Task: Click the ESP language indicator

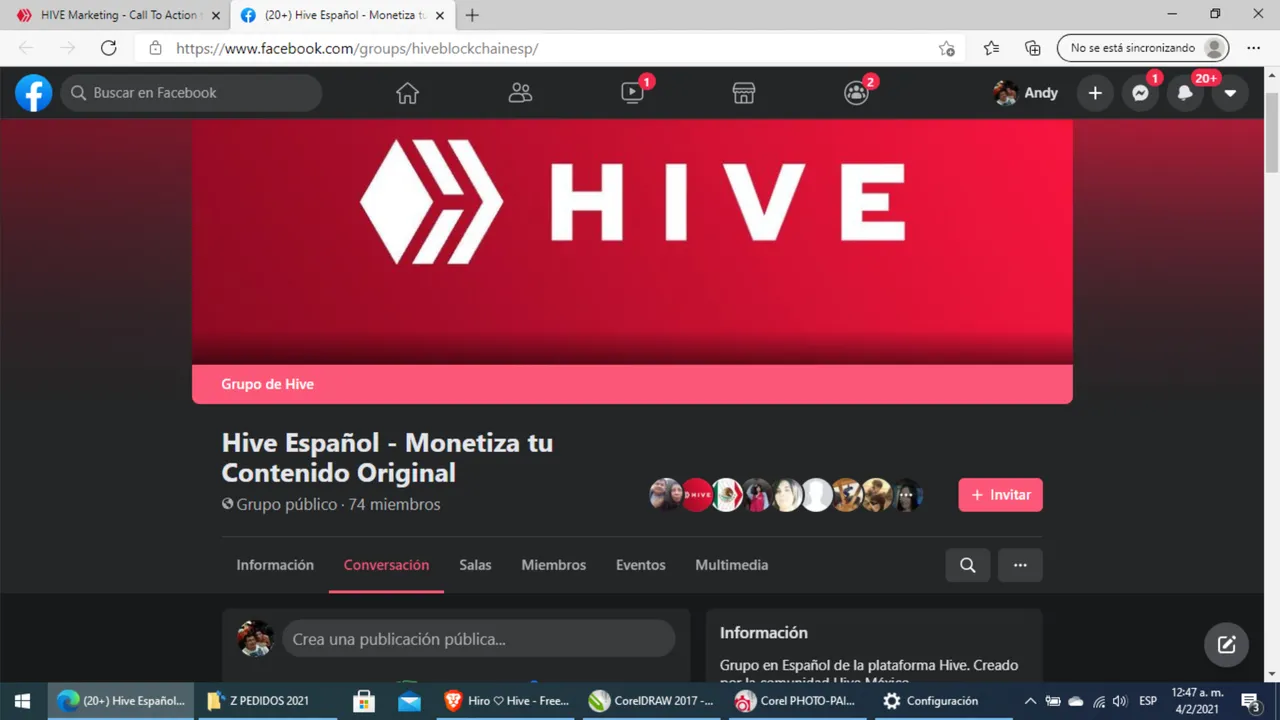Action: 1148,701
